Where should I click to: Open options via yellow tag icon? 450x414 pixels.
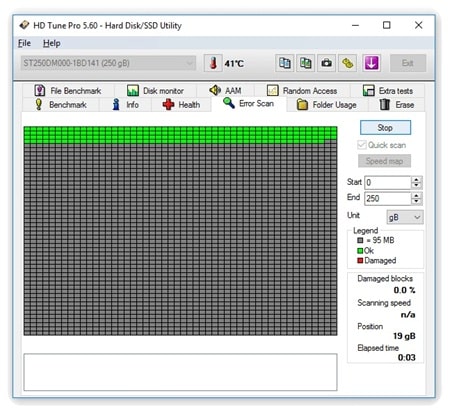tap(347, 63)
